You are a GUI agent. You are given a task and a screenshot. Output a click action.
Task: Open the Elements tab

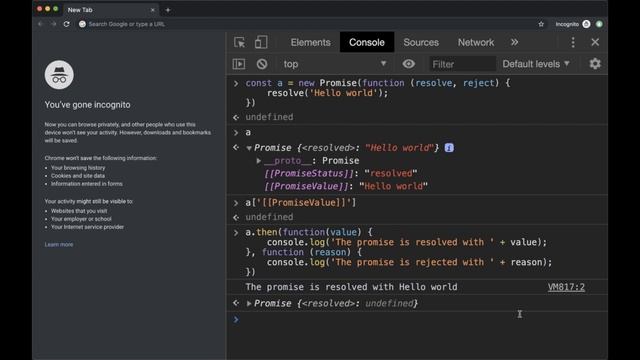click(311, 42)
